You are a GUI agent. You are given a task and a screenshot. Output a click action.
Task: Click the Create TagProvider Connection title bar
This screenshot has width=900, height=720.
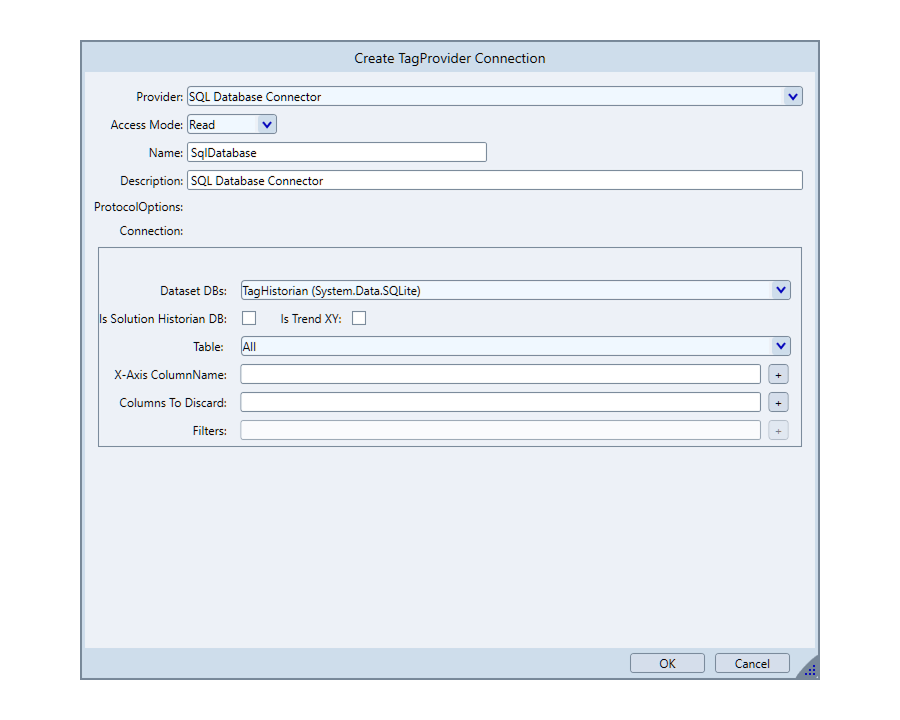pos(450,58)
